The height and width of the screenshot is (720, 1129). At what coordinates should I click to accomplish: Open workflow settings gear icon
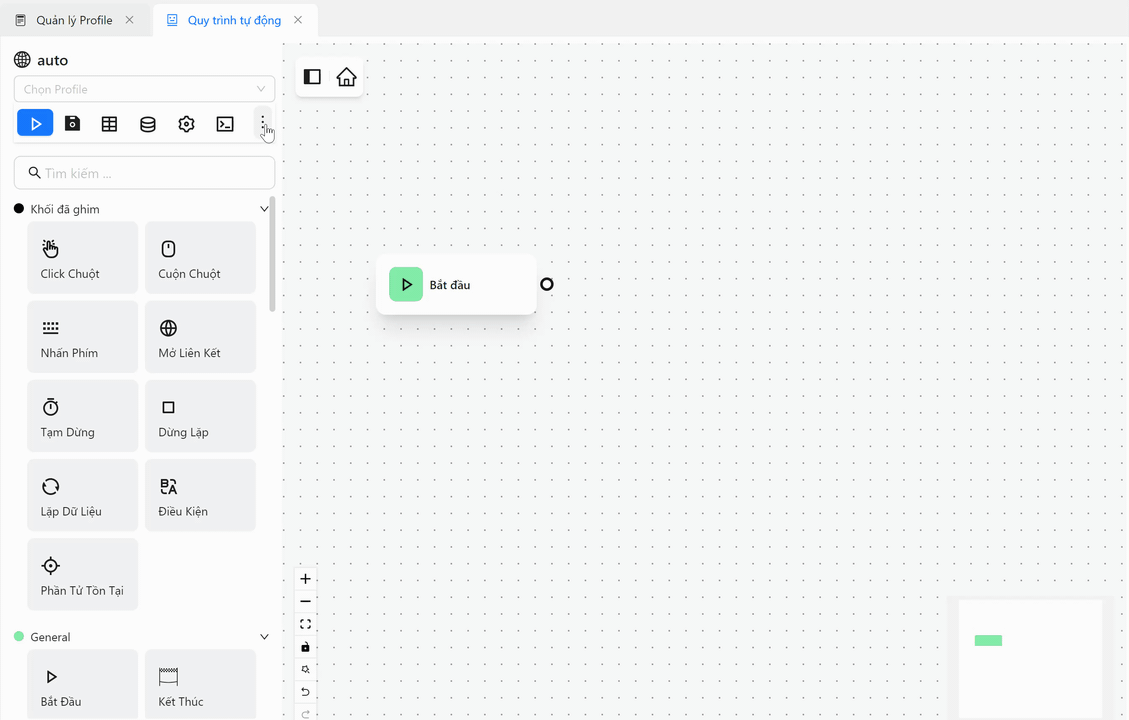pyautogui.click(x=186, y=124)
